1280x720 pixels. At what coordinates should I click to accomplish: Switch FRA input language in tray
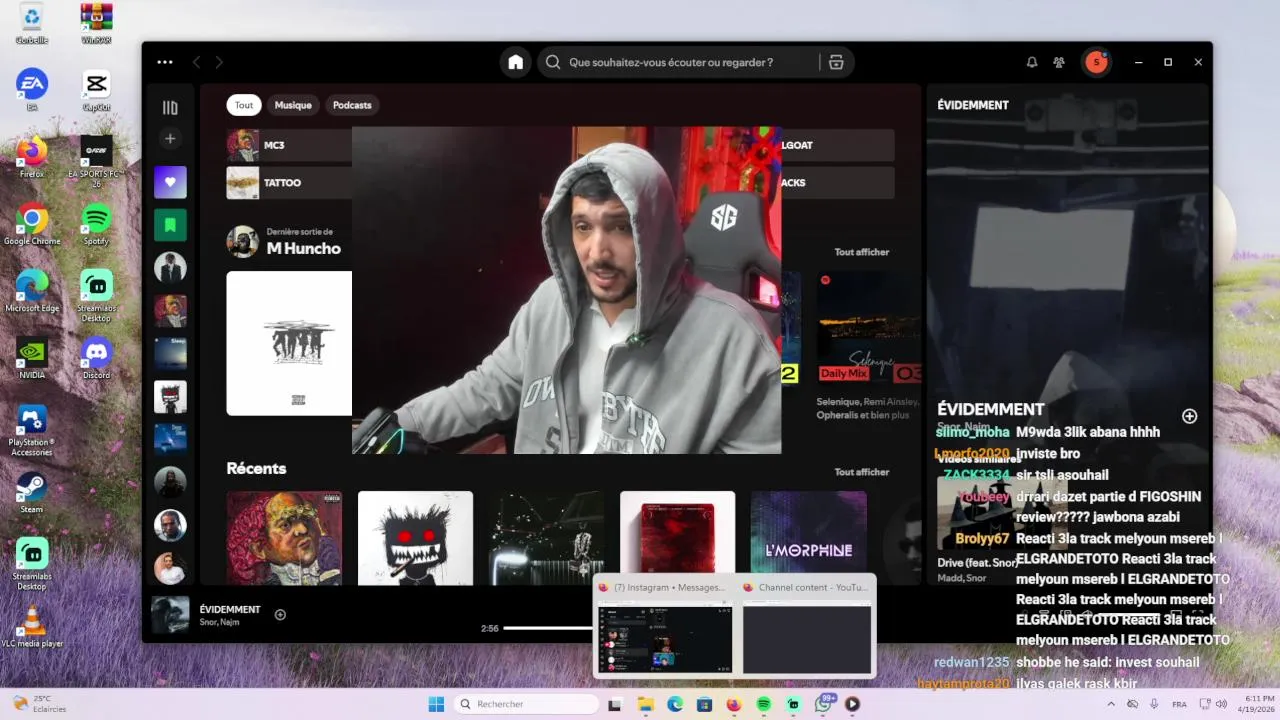tap(1179, 704)
